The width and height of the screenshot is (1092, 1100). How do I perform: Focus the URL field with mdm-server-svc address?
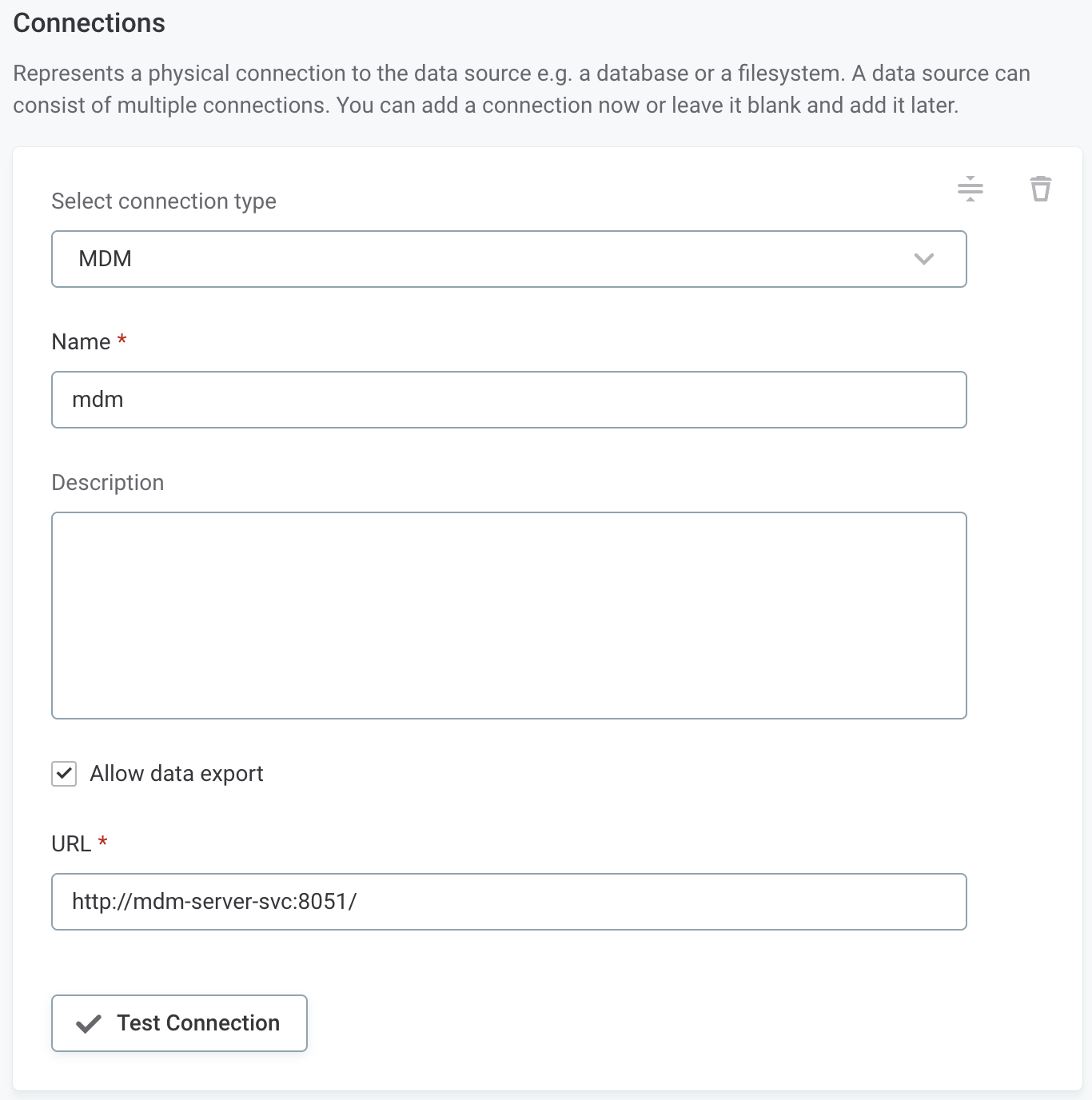(x=508, y=902)
